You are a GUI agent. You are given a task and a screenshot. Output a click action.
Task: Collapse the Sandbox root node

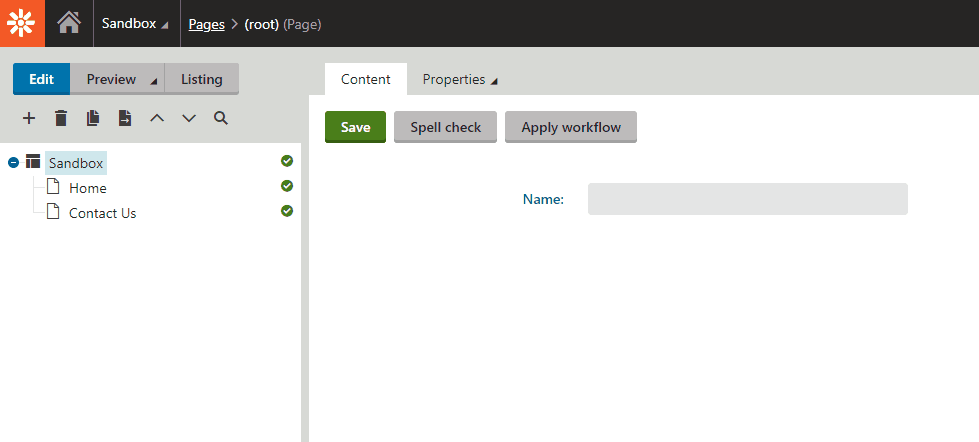click(14, 163)
